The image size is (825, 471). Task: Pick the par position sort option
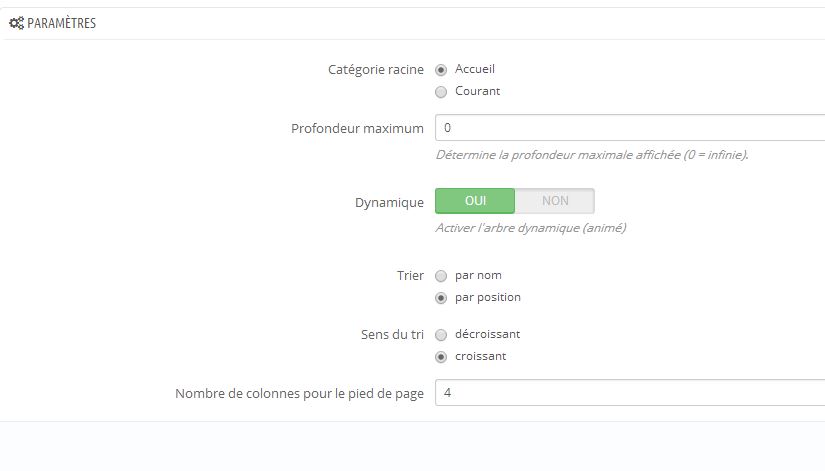(441, 298)
